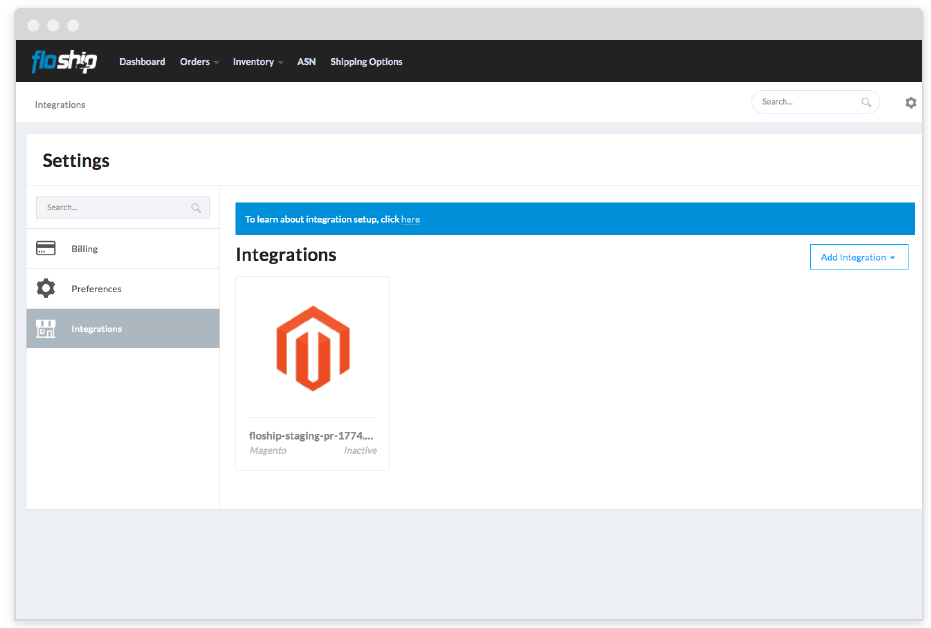Go to the Dashboard page

pos(142,62)
